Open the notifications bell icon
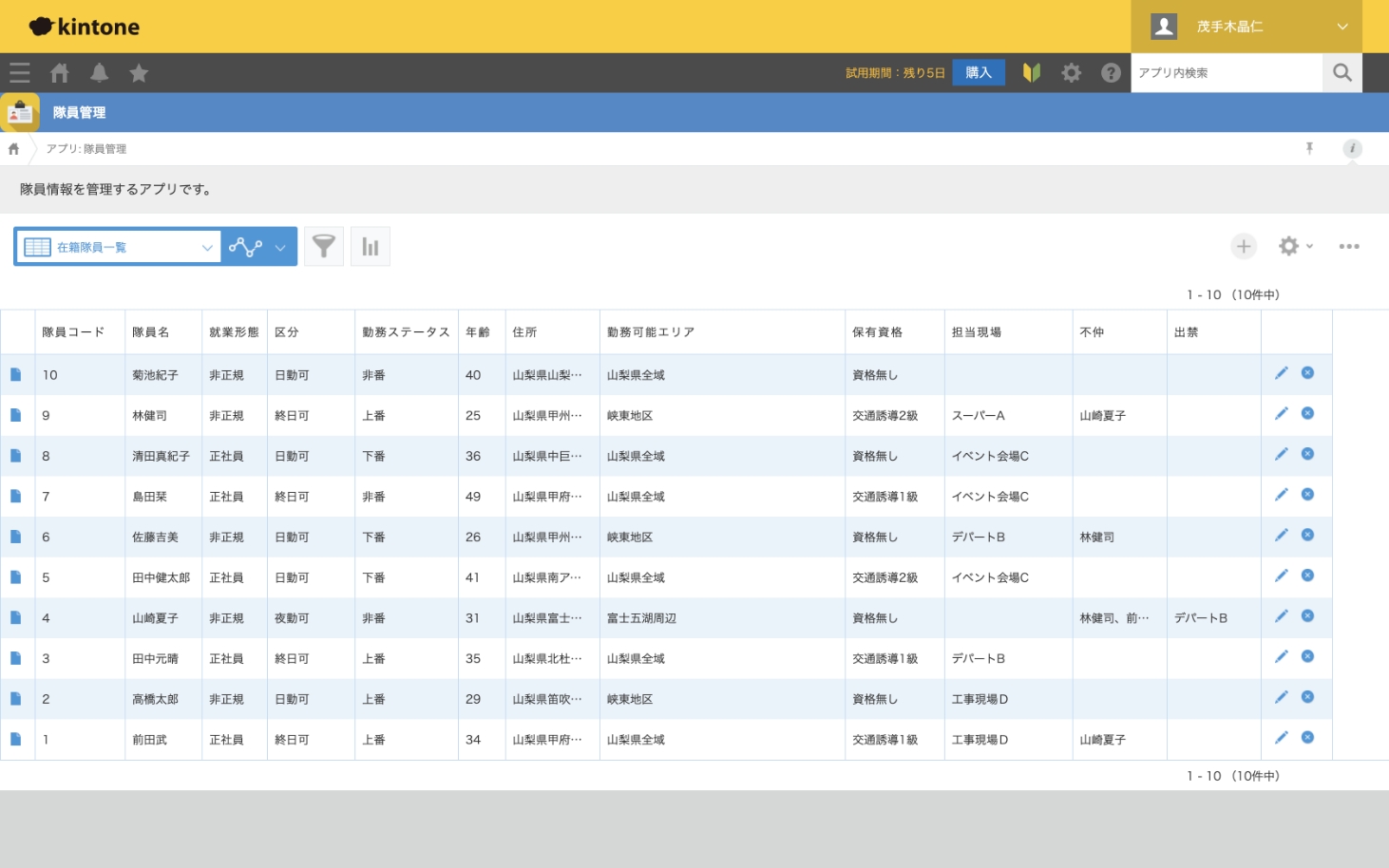 [99, 73]
